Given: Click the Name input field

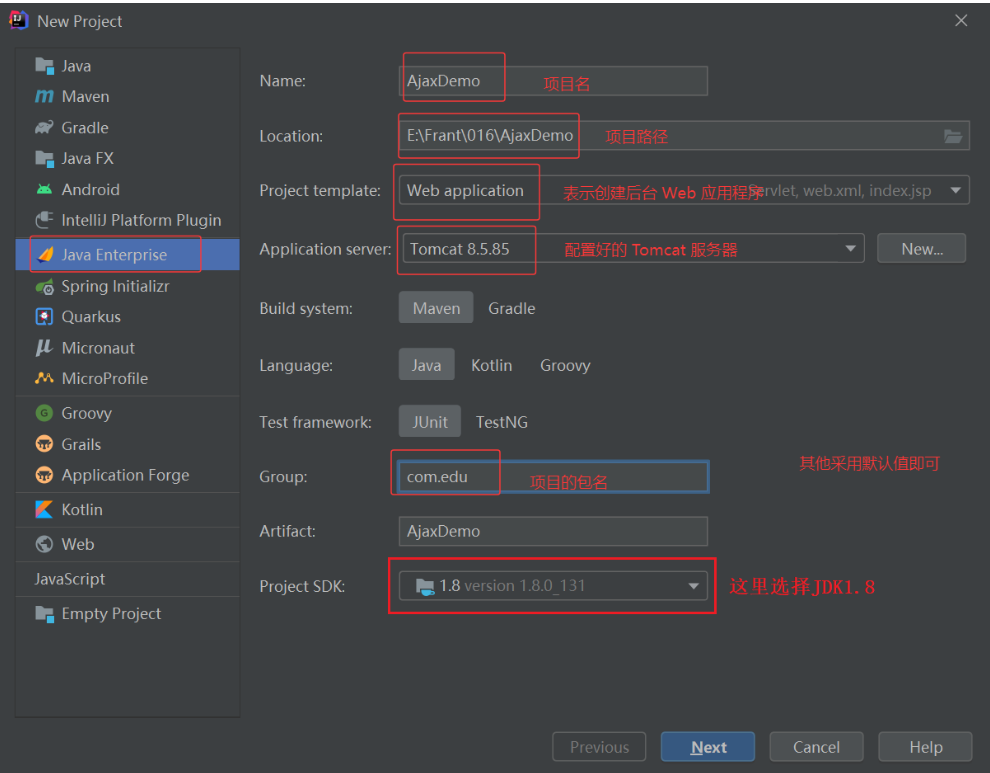Looking at the screenshot, I should (553, 81).
